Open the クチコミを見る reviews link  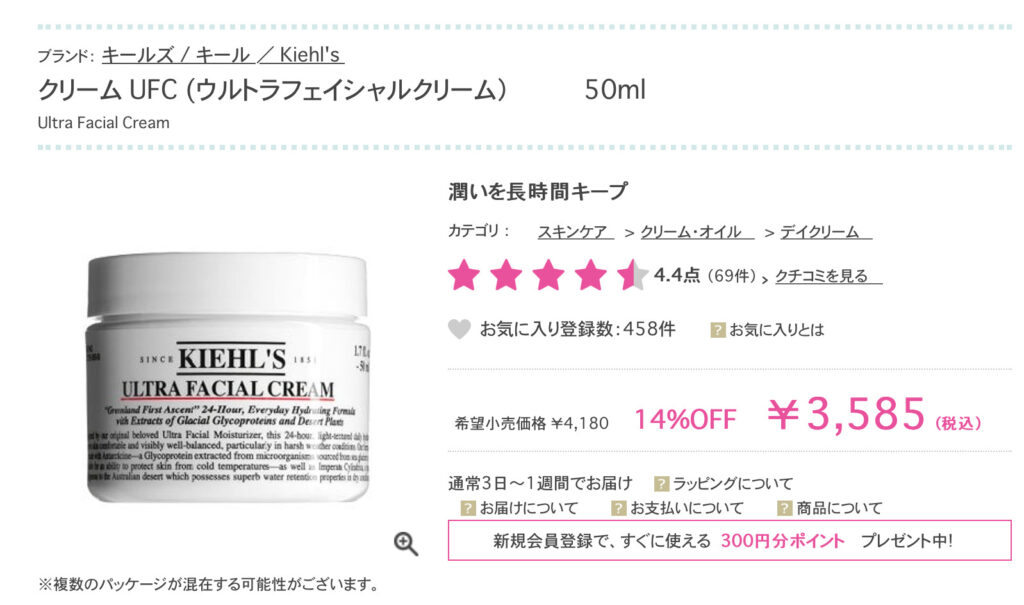828,276
